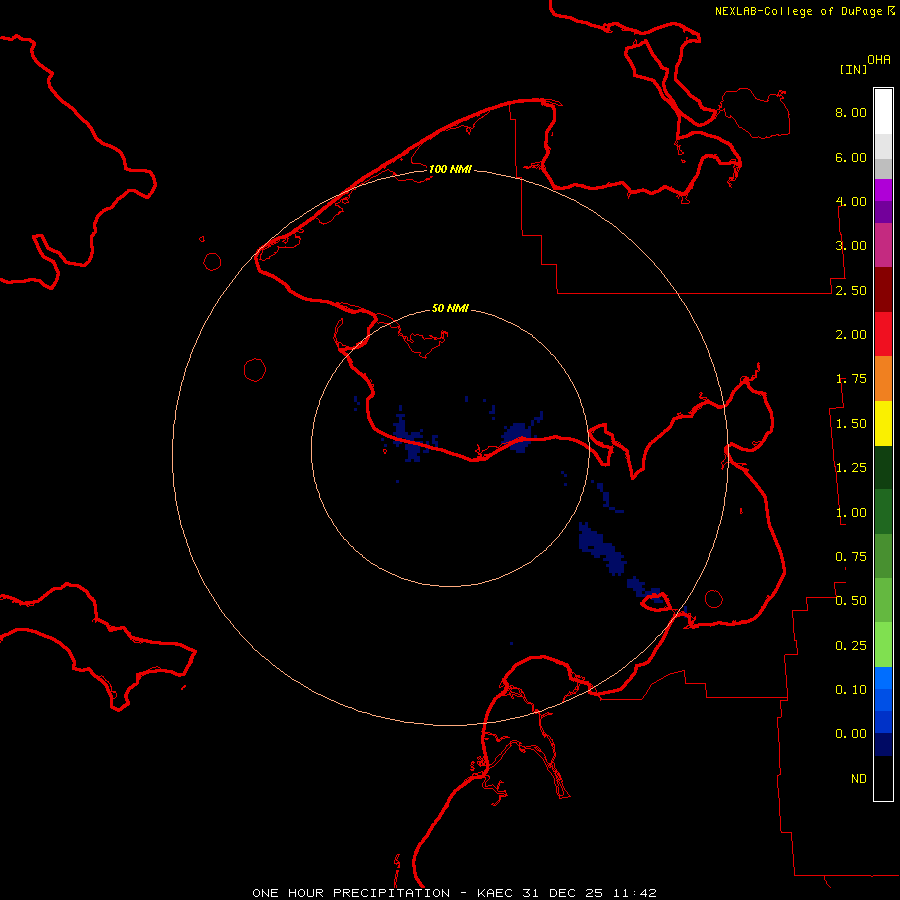Image resolution: width=900 pixels, height=900 pixels.
Task: Select the white swatch atop the legend
Action: [x=883, y=109]
